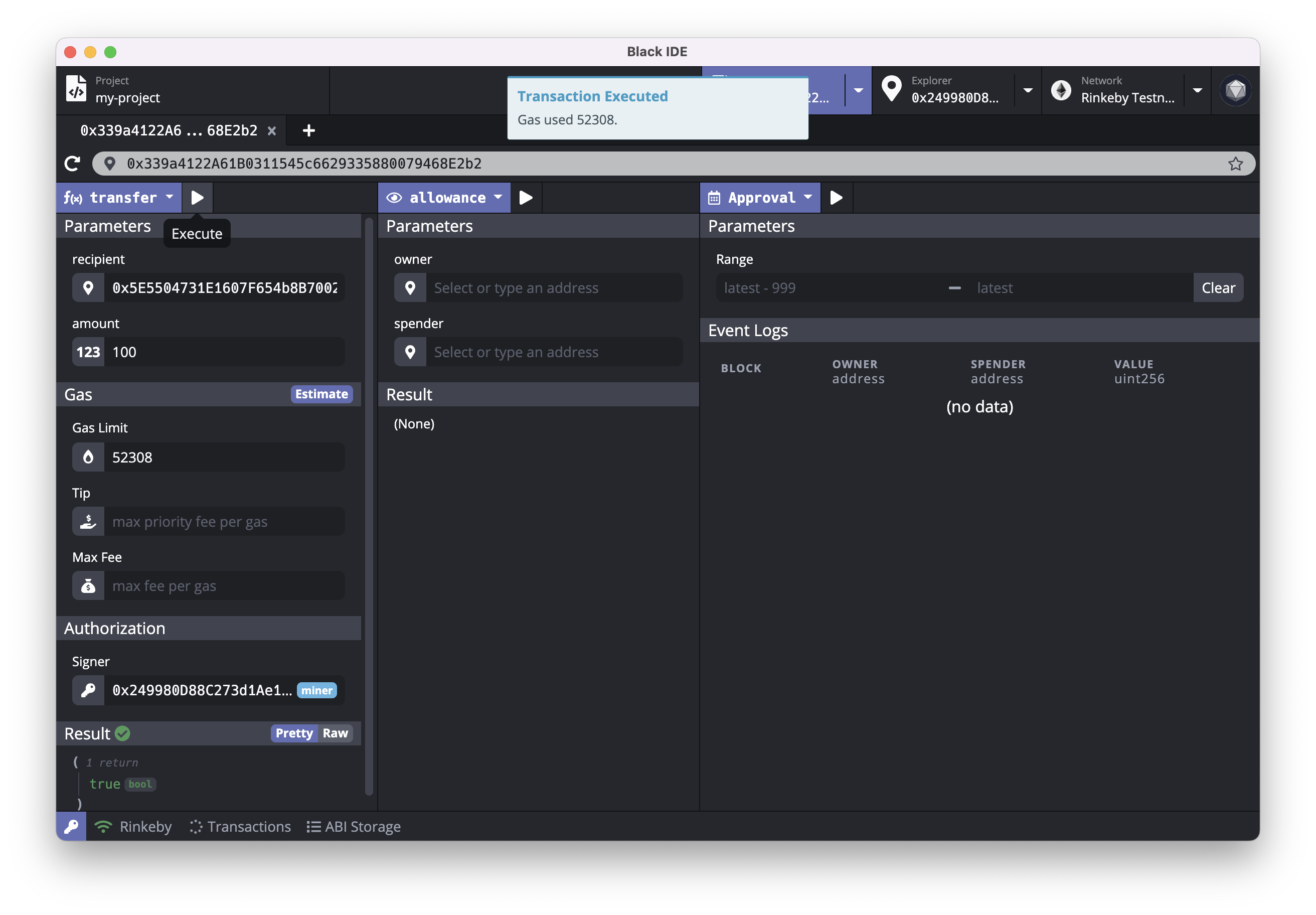
Task: Click the reload icon beside address bar
Action: point(72,164)
